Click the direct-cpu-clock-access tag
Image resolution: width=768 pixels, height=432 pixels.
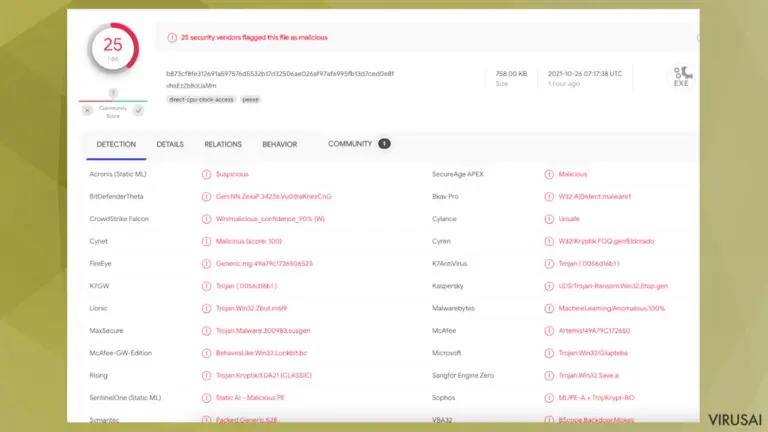(201, 99)
